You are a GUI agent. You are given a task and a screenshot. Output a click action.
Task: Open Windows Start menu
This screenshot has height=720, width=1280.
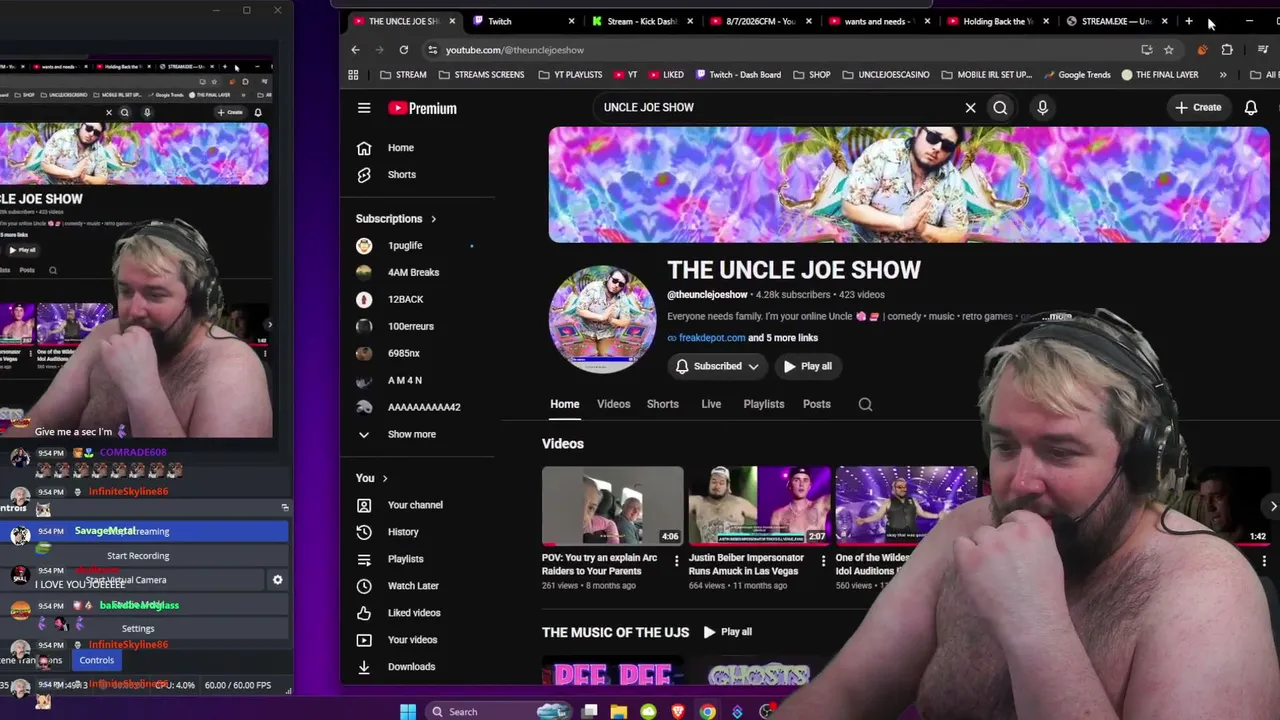coord(408,712)
